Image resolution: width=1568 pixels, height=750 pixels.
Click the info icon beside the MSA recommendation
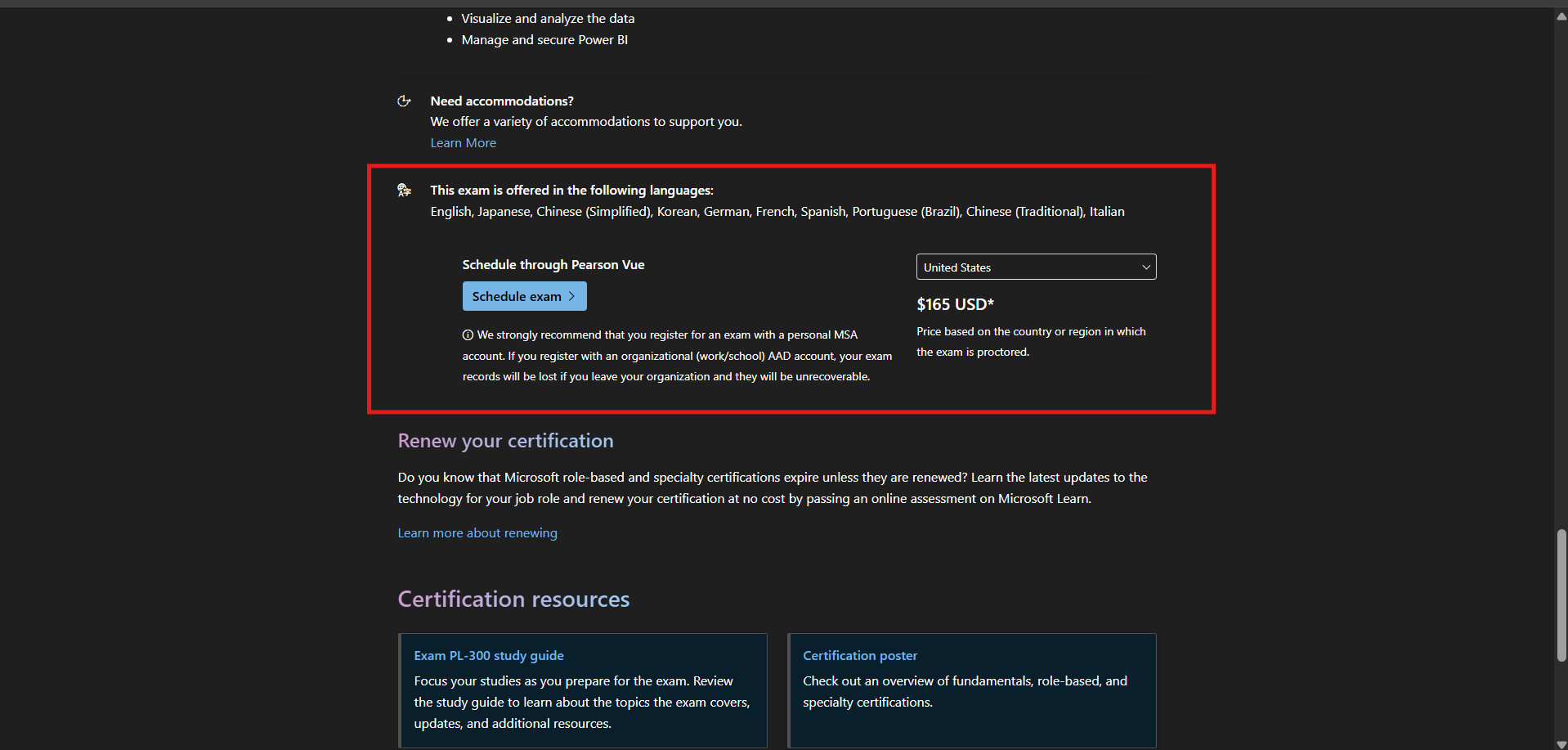point(468,335)
